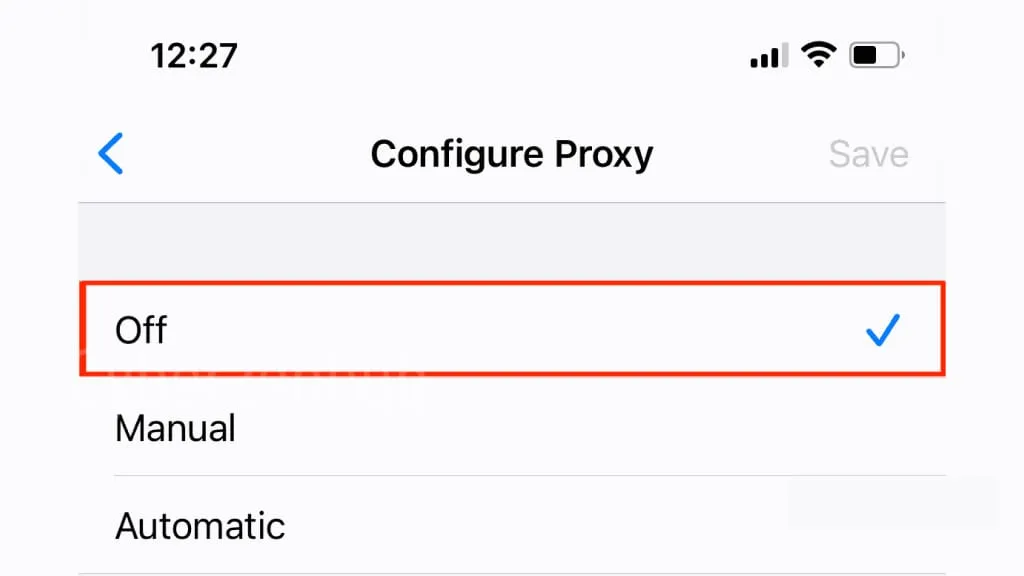Switch proxy mode to Manual
This screenshot has width=1024, height=576.
[176, 428]
